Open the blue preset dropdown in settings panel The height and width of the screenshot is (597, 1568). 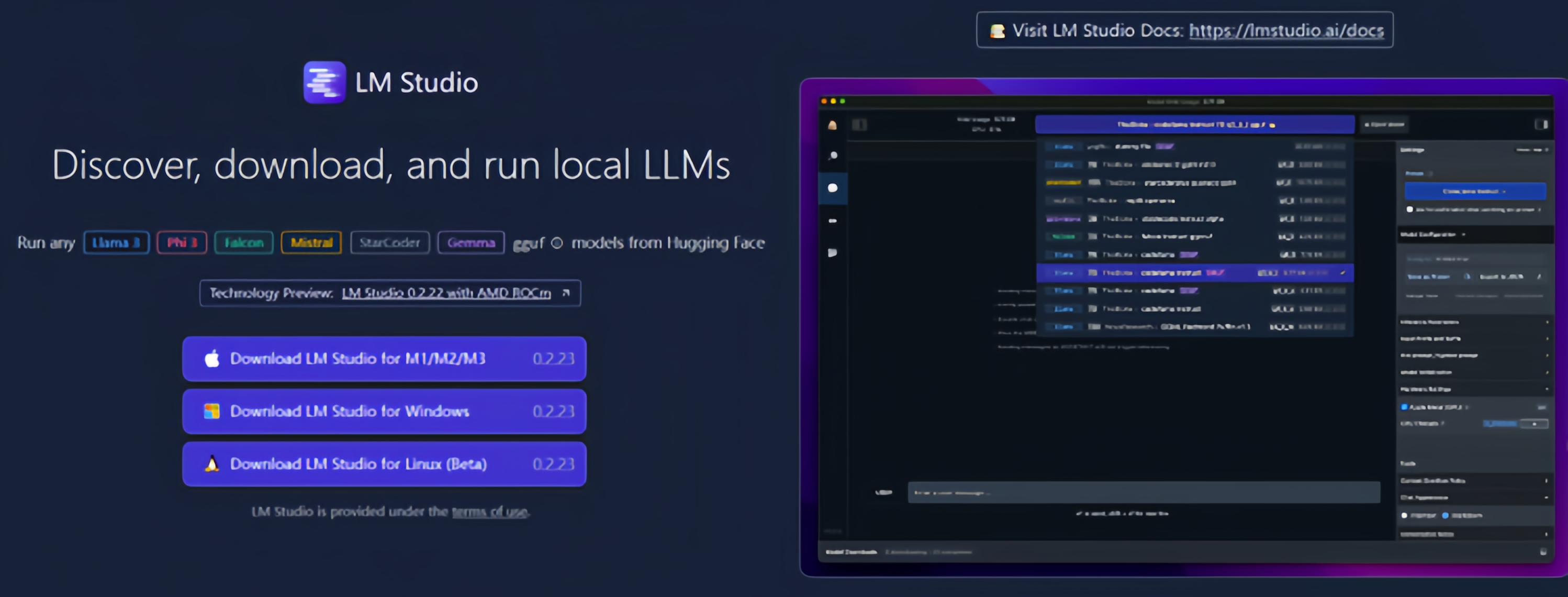pos(1474,191)
